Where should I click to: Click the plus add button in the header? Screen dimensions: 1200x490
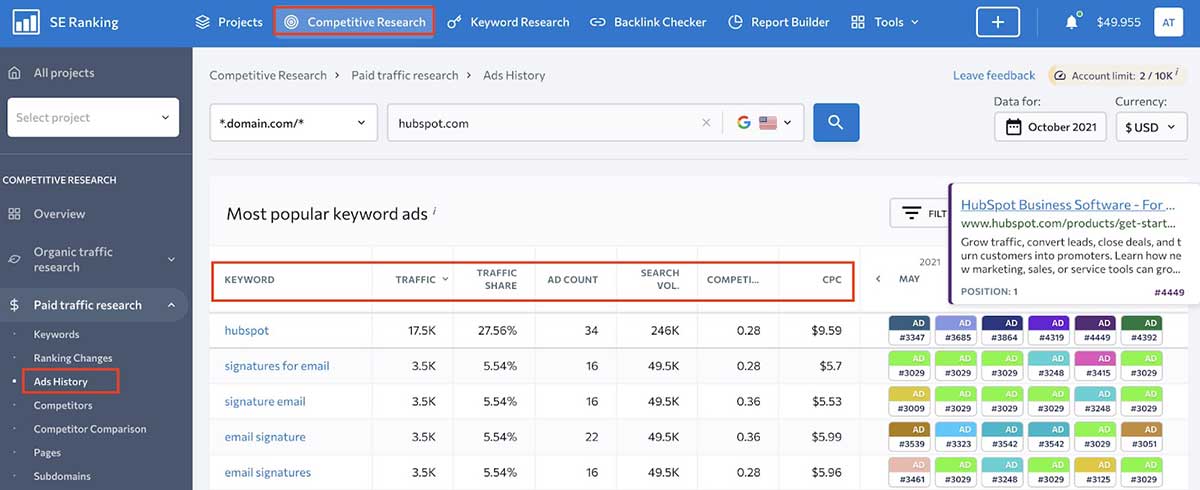click(997, 21)
